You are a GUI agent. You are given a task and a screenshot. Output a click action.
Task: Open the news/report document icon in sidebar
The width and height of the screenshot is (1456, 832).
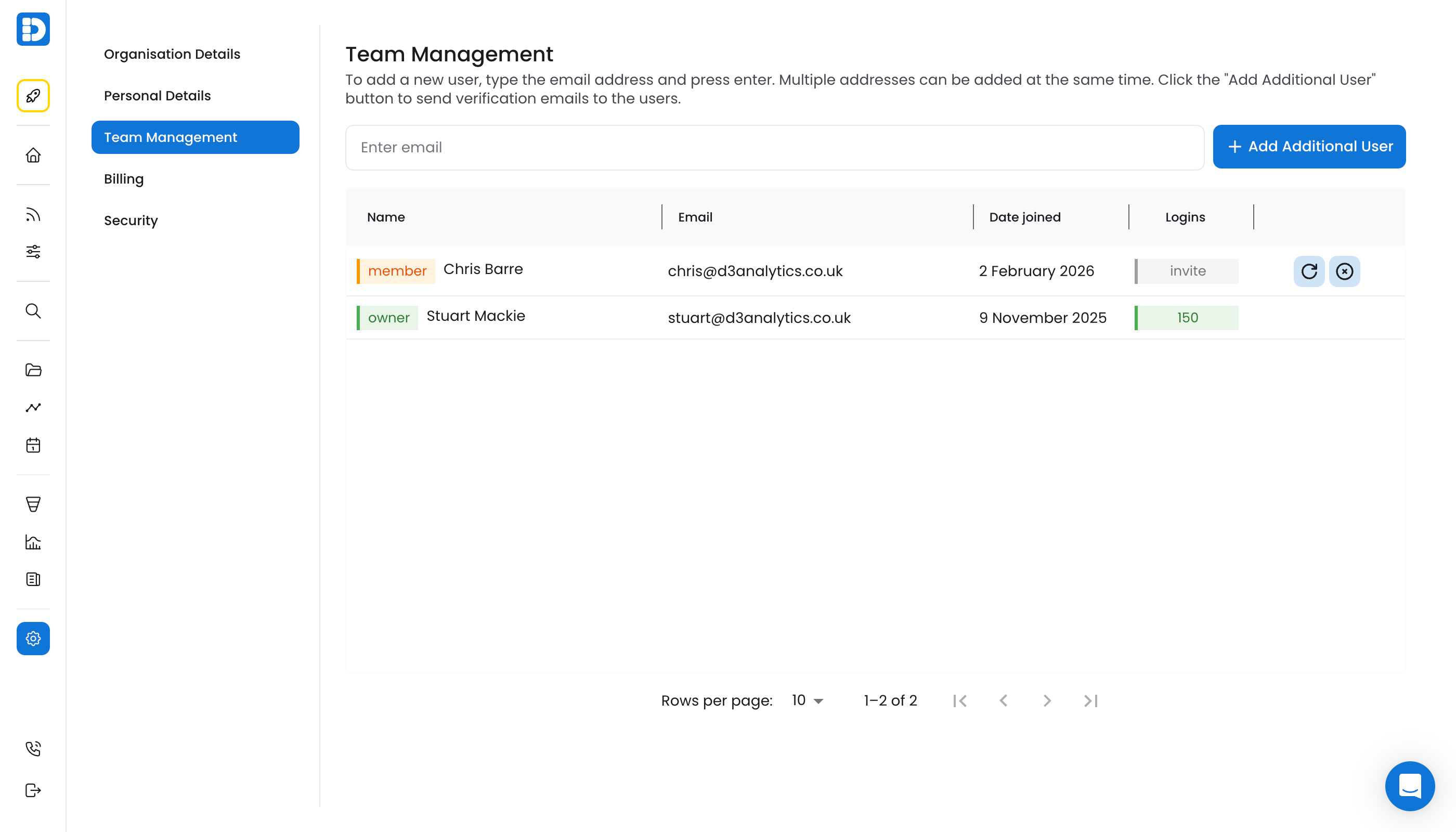(33, 579)
